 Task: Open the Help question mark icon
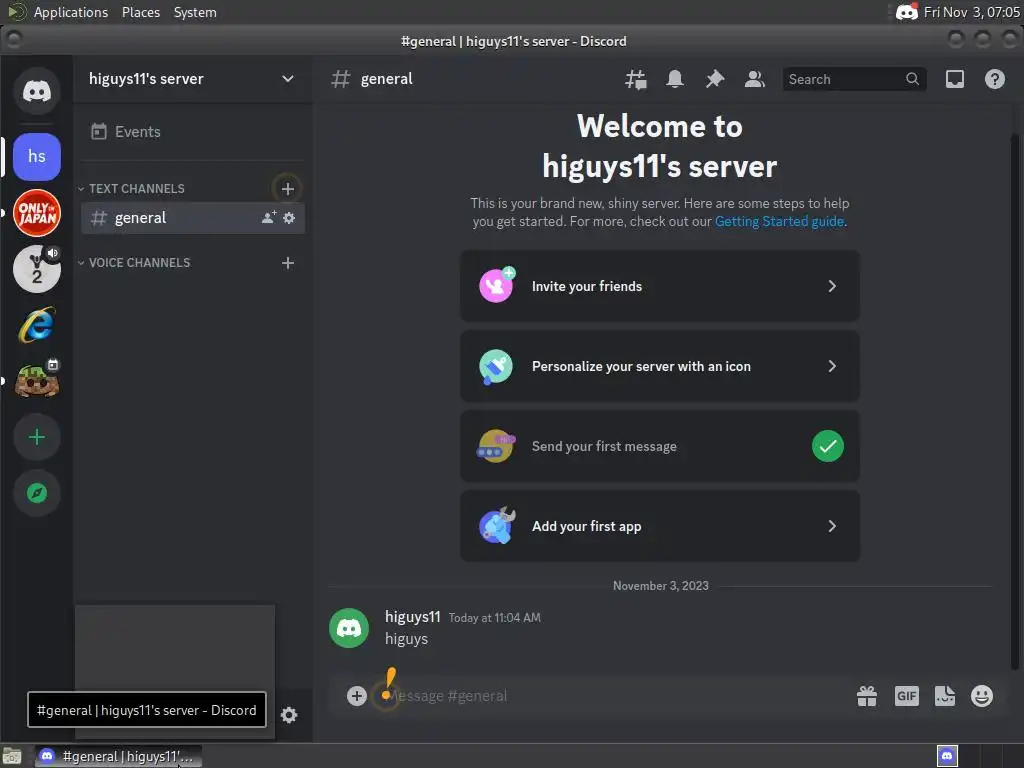click(x=995, y=79)
